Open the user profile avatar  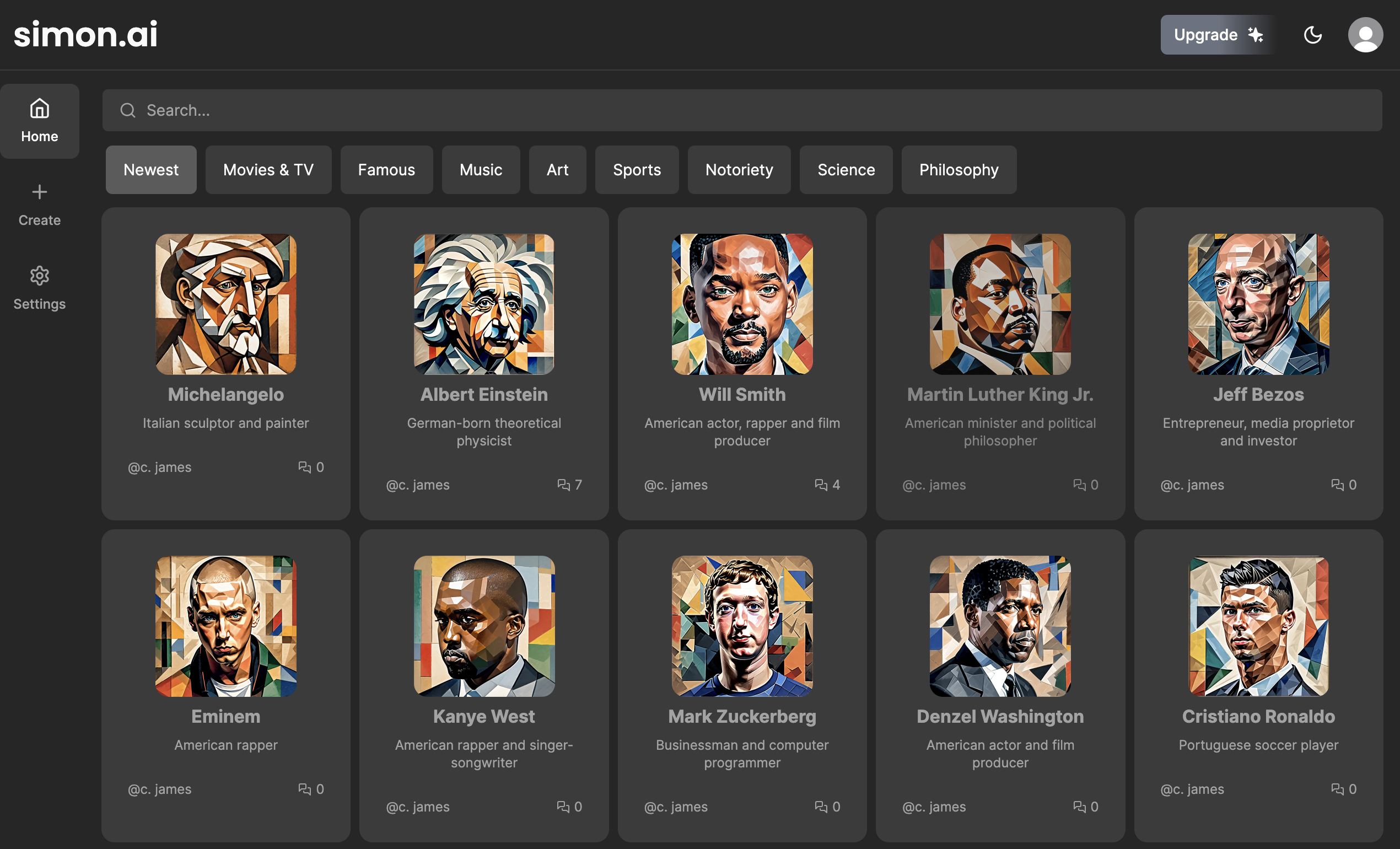coord(1365,35)
